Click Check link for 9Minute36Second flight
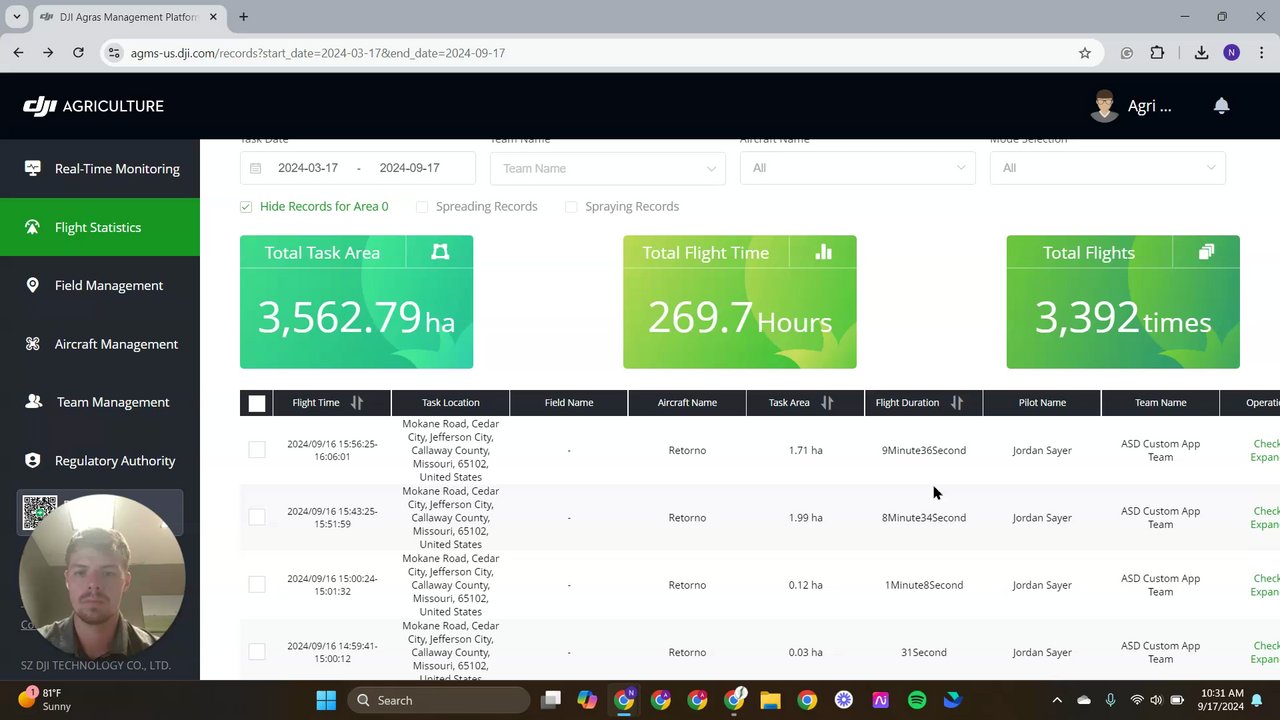The width and height of the screenshot is (1280, 720). (1266, 444)
